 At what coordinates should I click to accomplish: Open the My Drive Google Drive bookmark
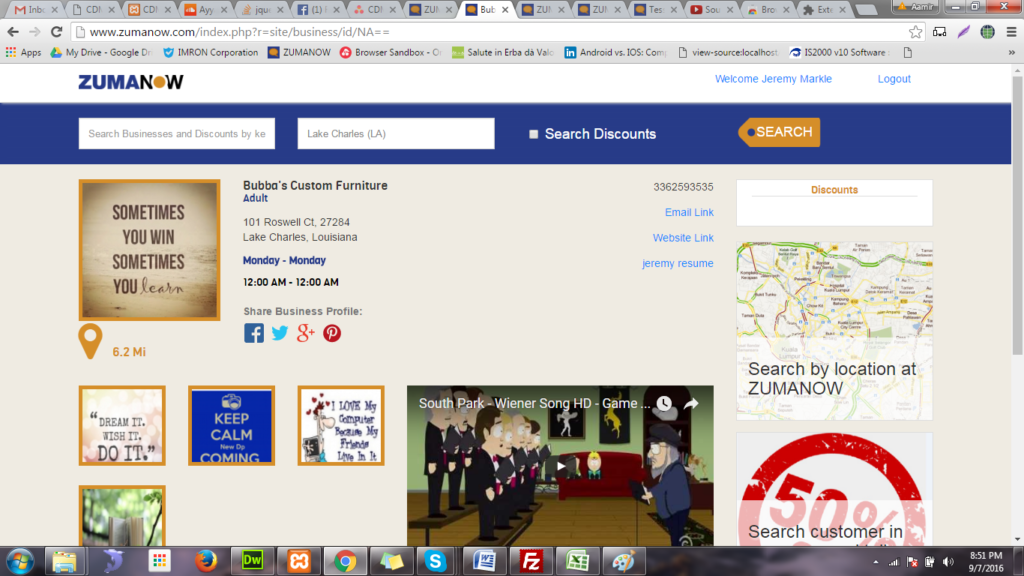101,52
